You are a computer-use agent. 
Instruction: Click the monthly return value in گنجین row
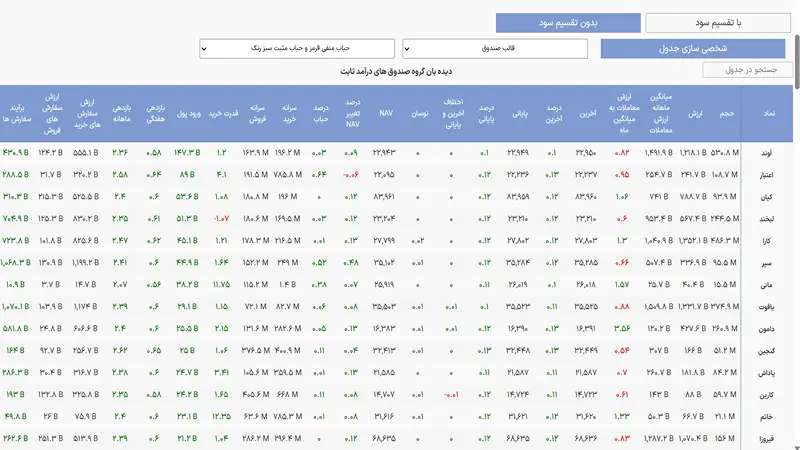click(120, 350)
